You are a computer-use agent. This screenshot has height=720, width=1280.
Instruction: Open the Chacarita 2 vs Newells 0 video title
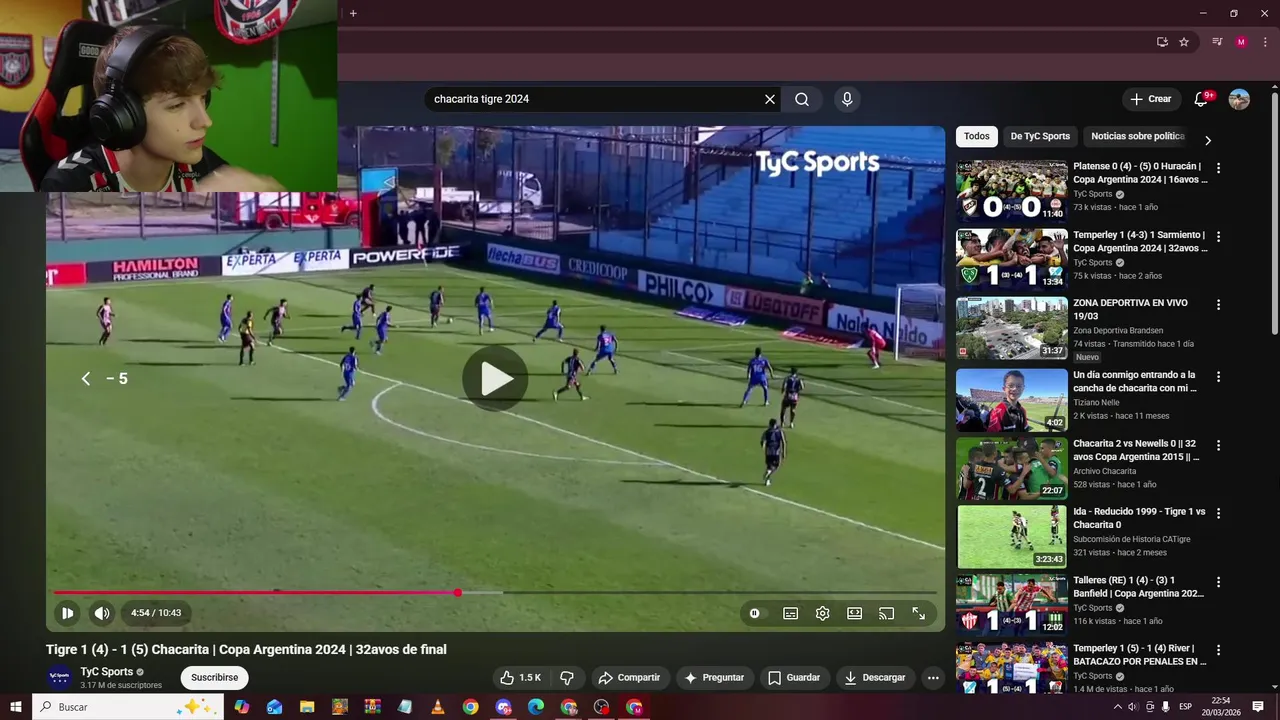click(x=1136, y=450)
